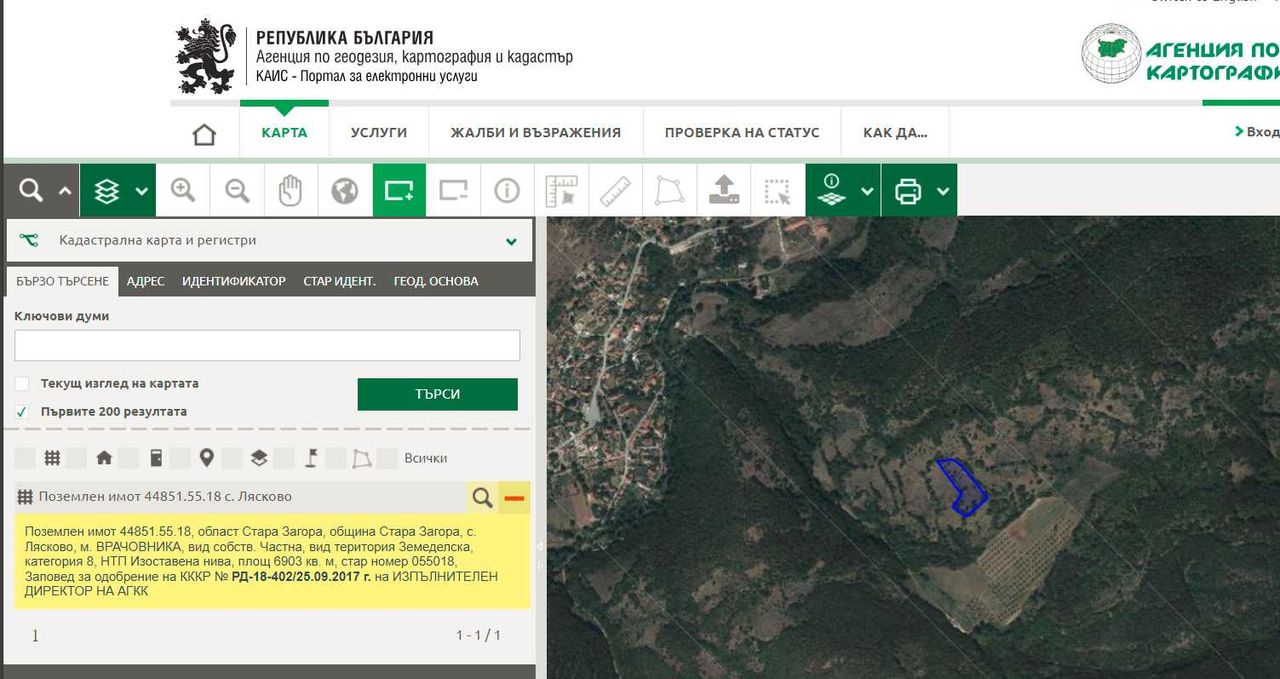Expand the print options dropdown arrow
The image size is (1280, 679).
943,191
